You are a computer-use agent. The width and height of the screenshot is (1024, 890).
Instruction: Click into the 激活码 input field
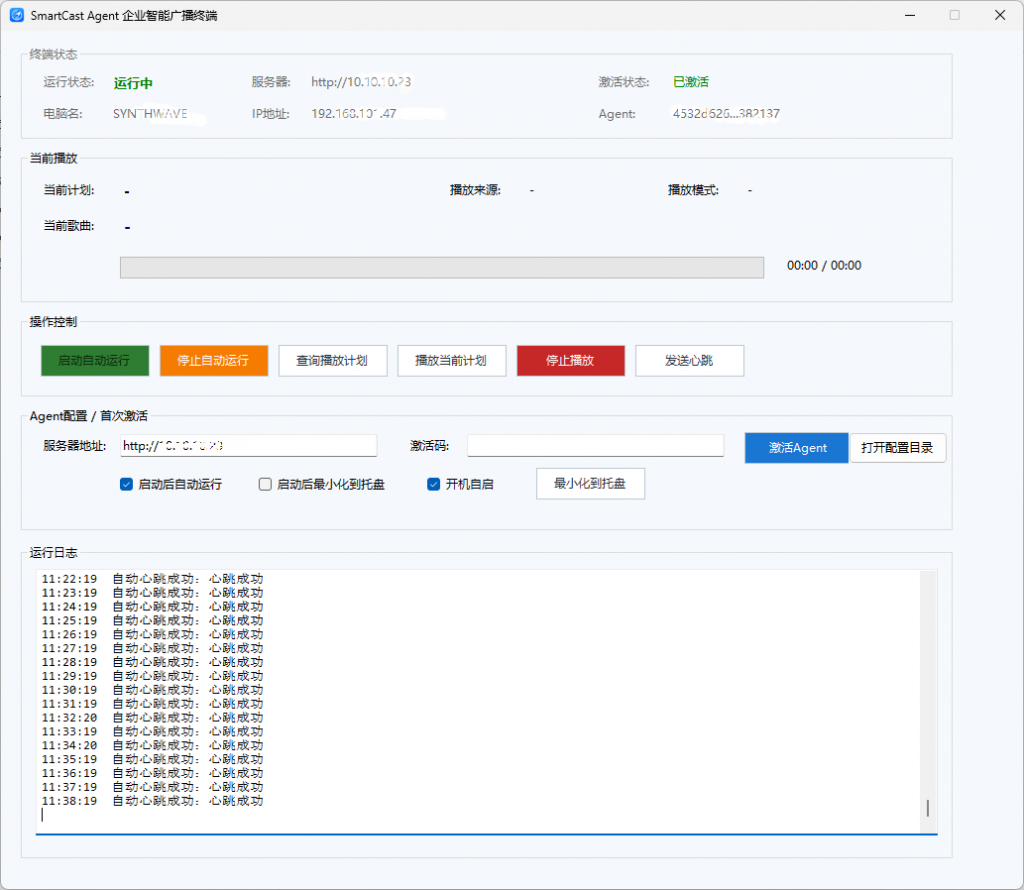(596, 446)
